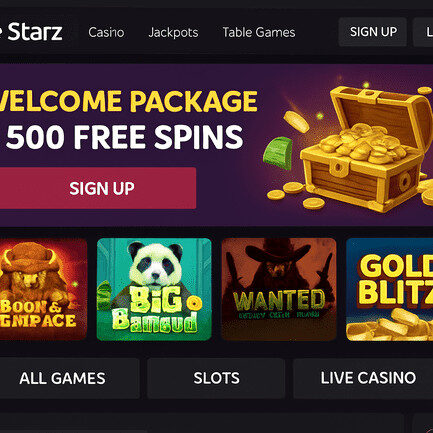Click the Starz logo in header
Viewport: 433px width, 433px height.
coord(31,32)
